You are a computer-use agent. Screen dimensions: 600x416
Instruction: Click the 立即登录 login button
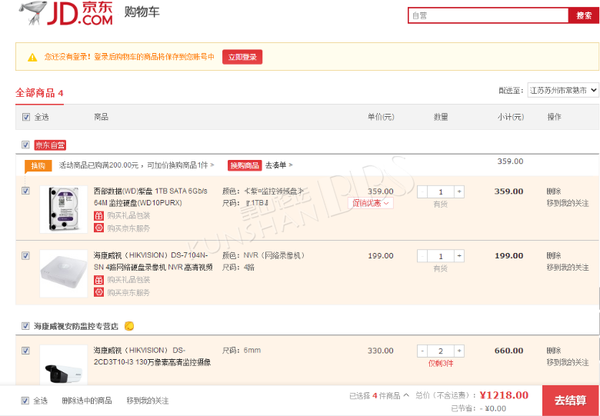tap(241, 57)
